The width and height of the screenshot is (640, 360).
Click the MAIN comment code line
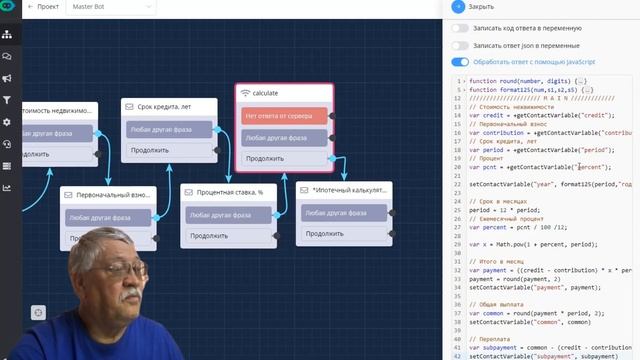(541, 98)
